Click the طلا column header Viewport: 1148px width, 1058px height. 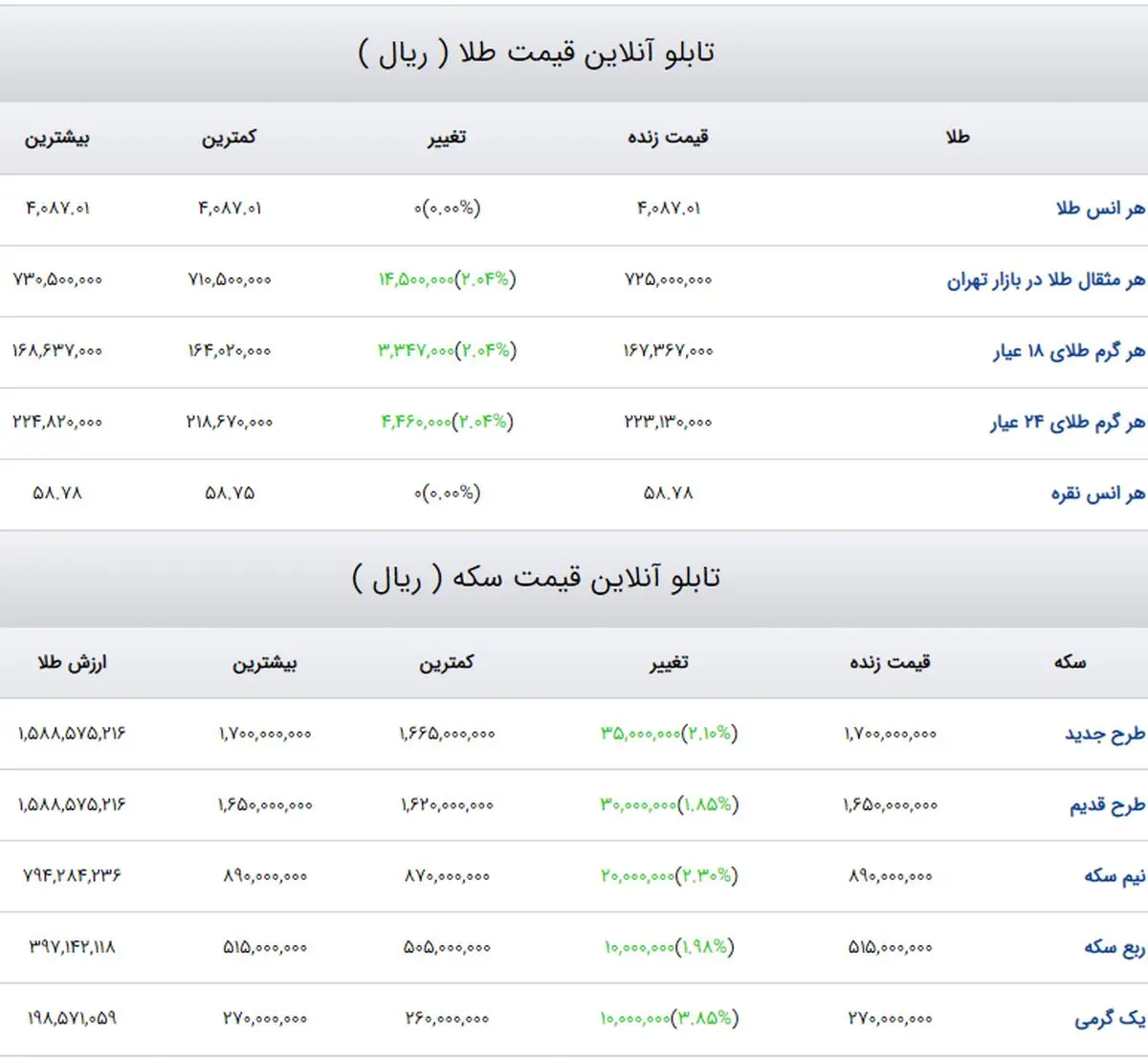click(x=958, y=138)
